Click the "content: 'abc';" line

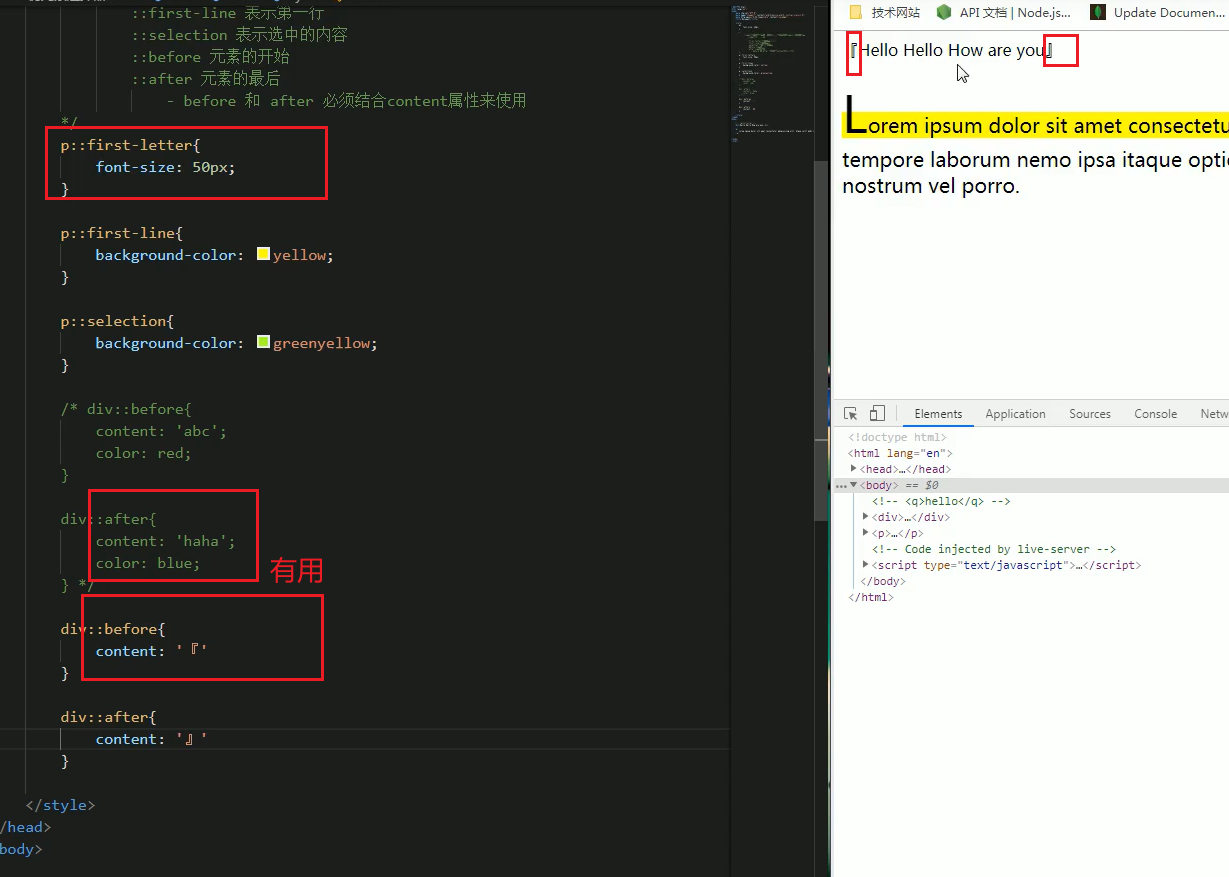tap(161, 431)
